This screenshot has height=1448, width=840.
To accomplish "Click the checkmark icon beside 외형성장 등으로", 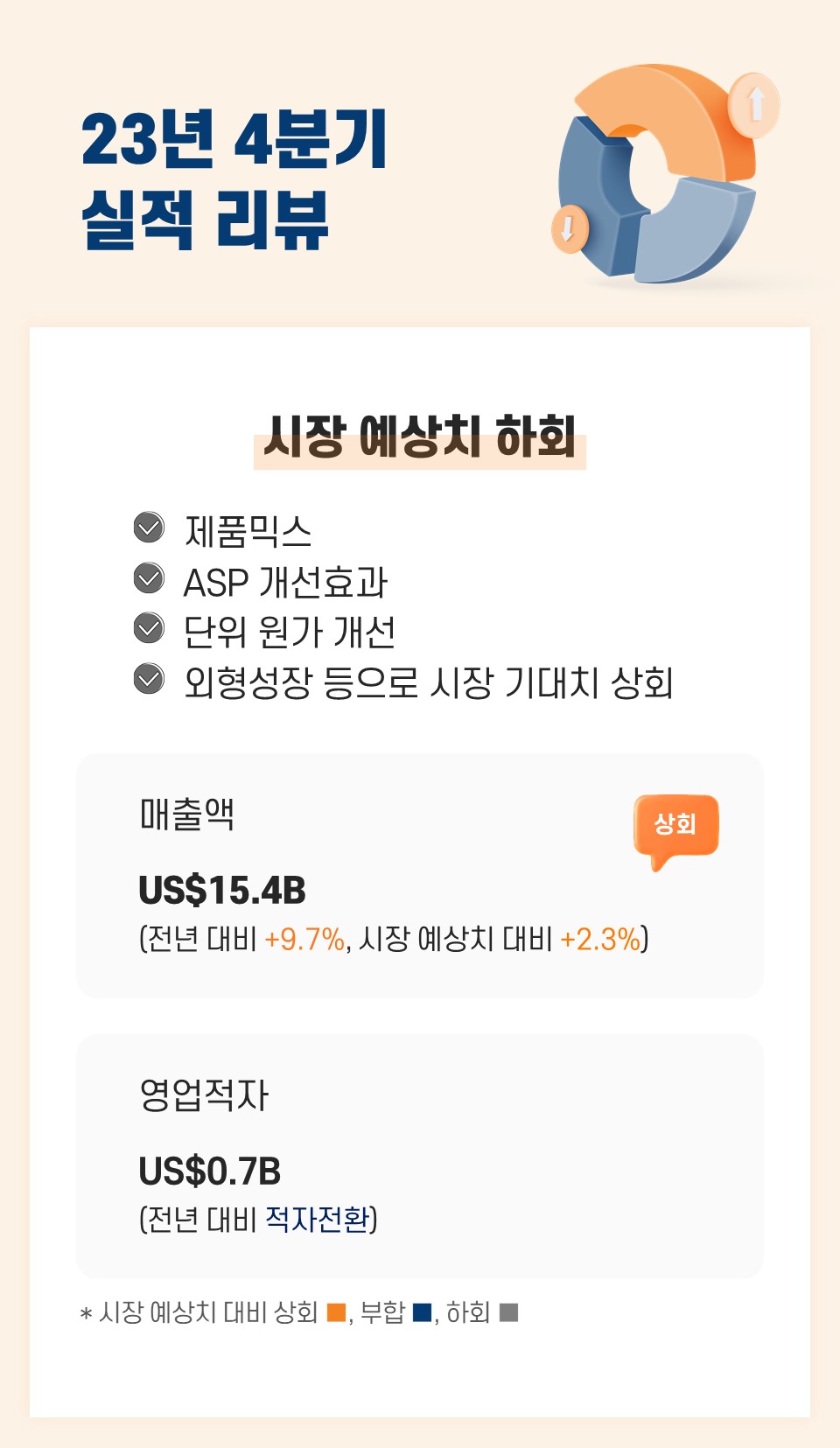I will (x=149, y=679).
